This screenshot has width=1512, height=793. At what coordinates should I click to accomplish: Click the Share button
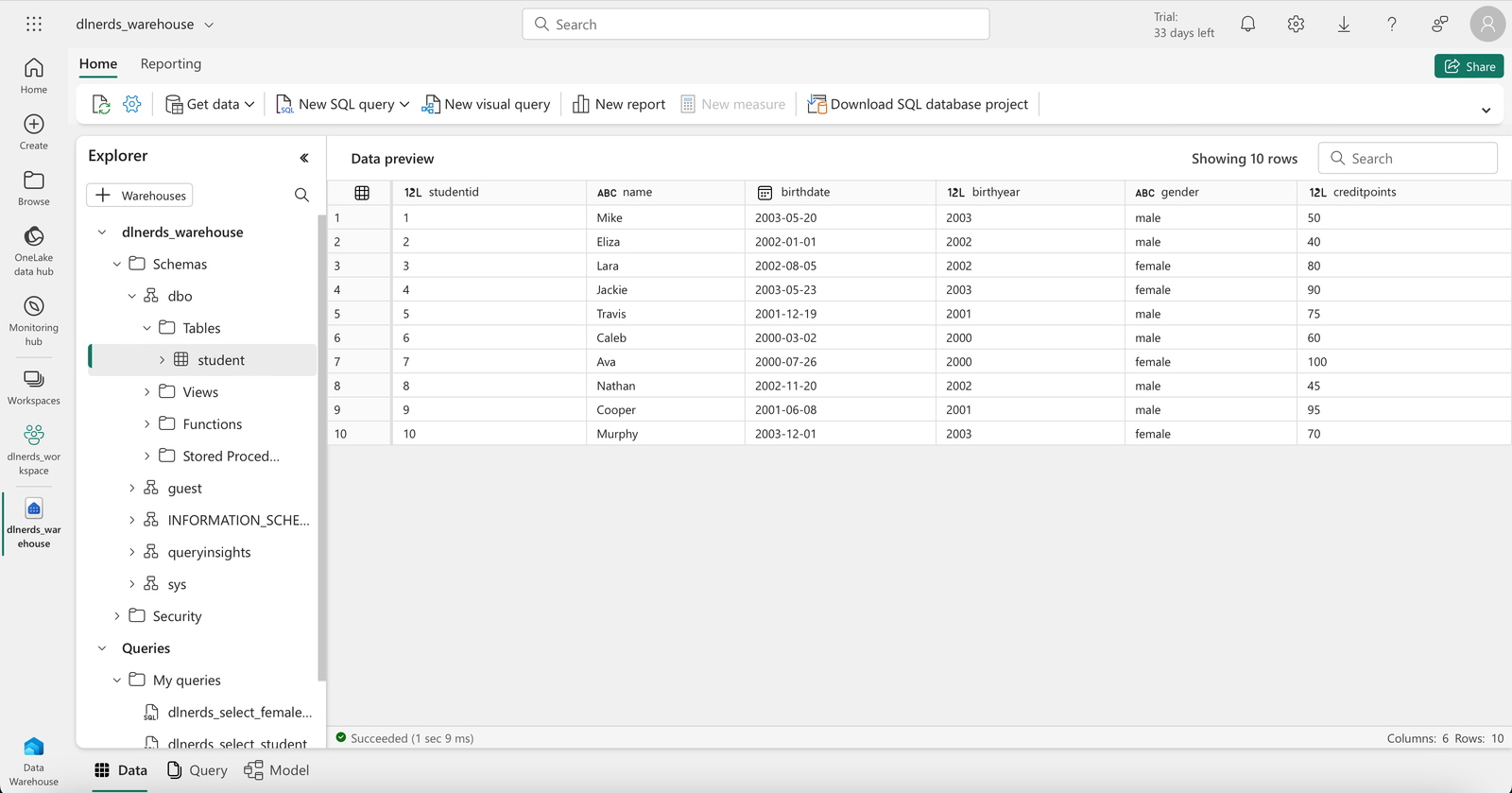[x=1469, y=66]
